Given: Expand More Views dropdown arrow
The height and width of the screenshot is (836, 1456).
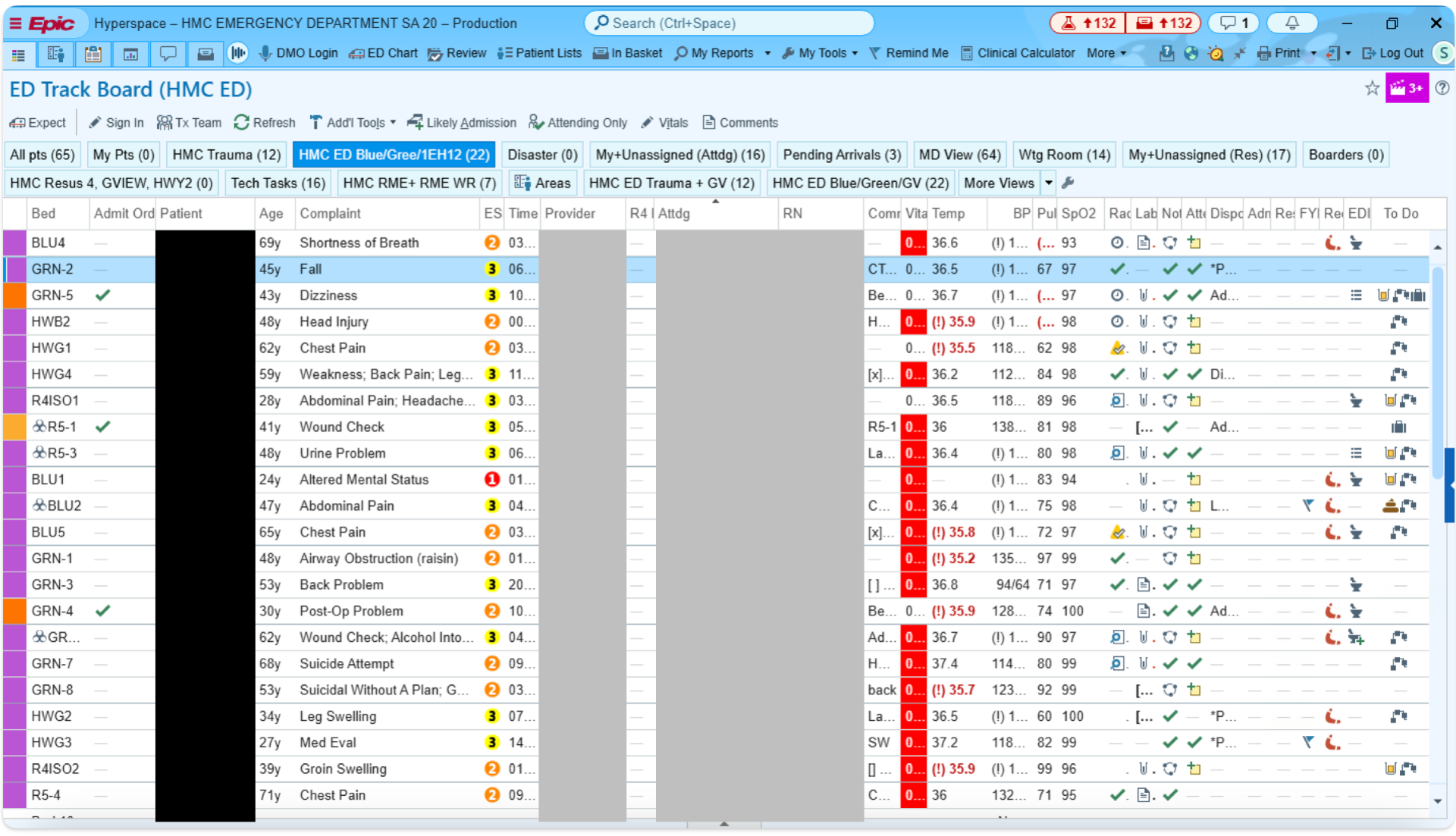Looking at the screenshot, I should pos(1049,183).
